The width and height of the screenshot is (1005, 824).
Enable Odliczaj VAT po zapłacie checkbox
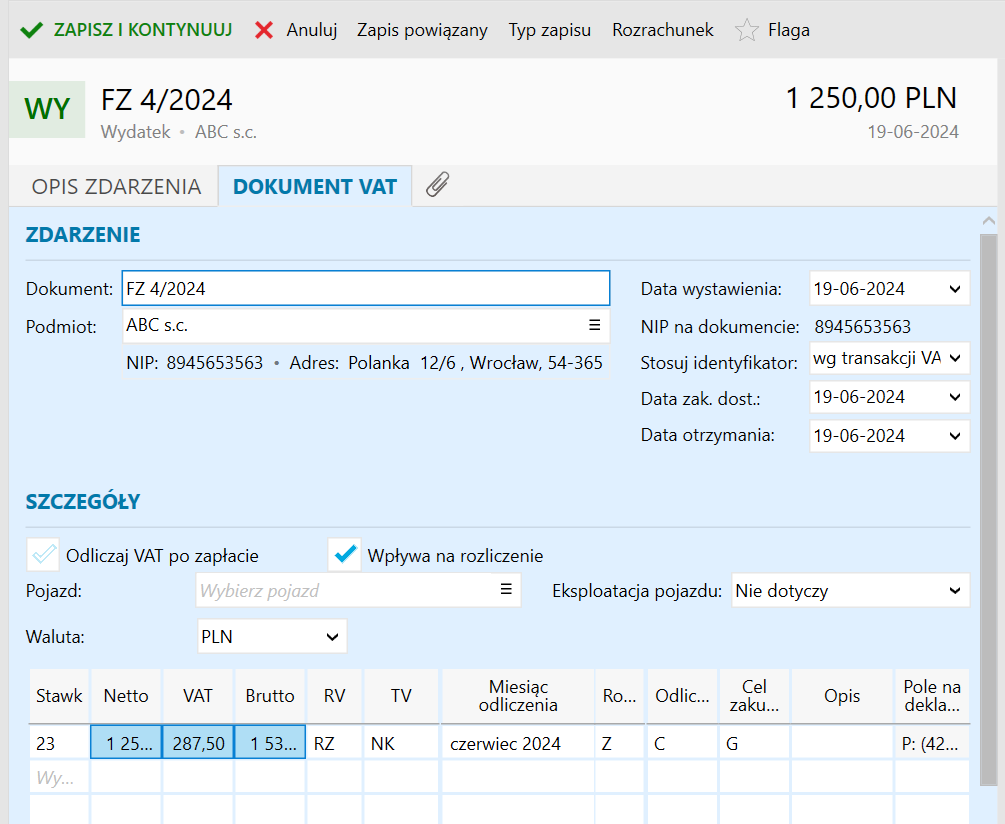click(45, 555)
